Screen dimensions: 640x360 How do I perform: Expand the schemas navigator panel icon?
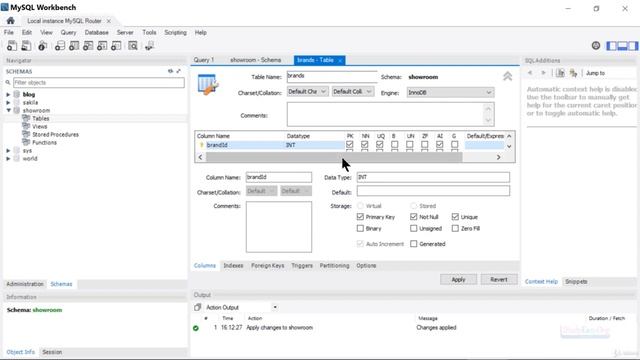click(179, 71)
